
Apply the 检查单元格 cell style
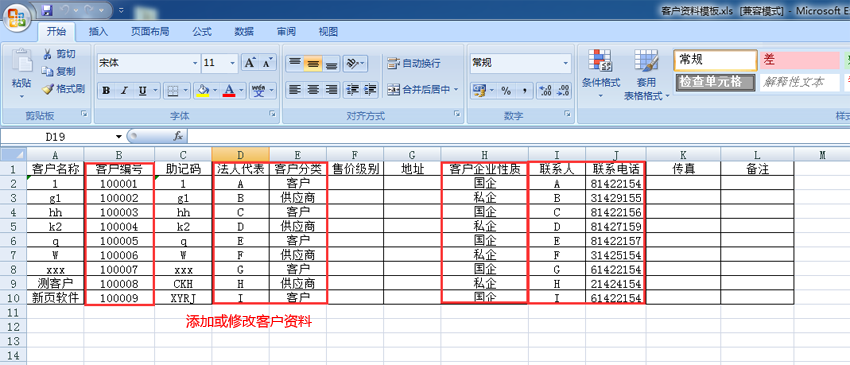point(716,82)
